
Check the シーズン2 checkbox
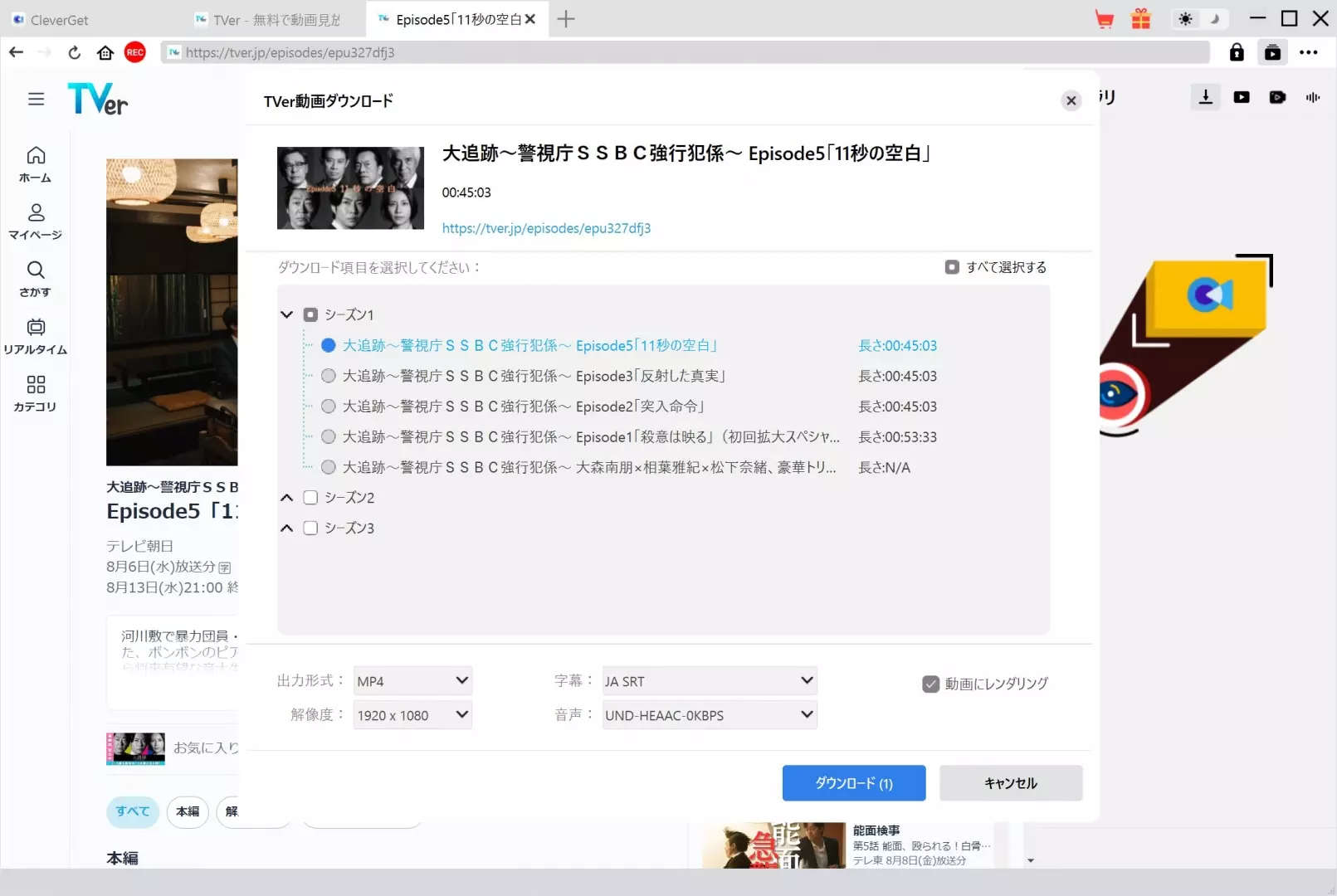point(310,497)
